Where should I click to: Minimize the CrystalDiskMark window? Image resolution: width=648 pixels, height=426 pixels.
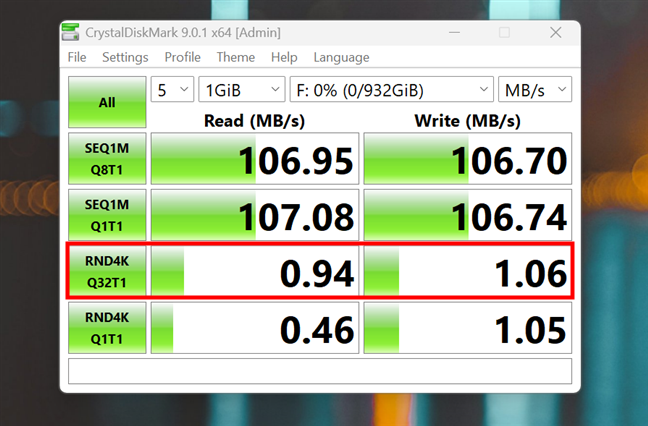tap(455, 32)
